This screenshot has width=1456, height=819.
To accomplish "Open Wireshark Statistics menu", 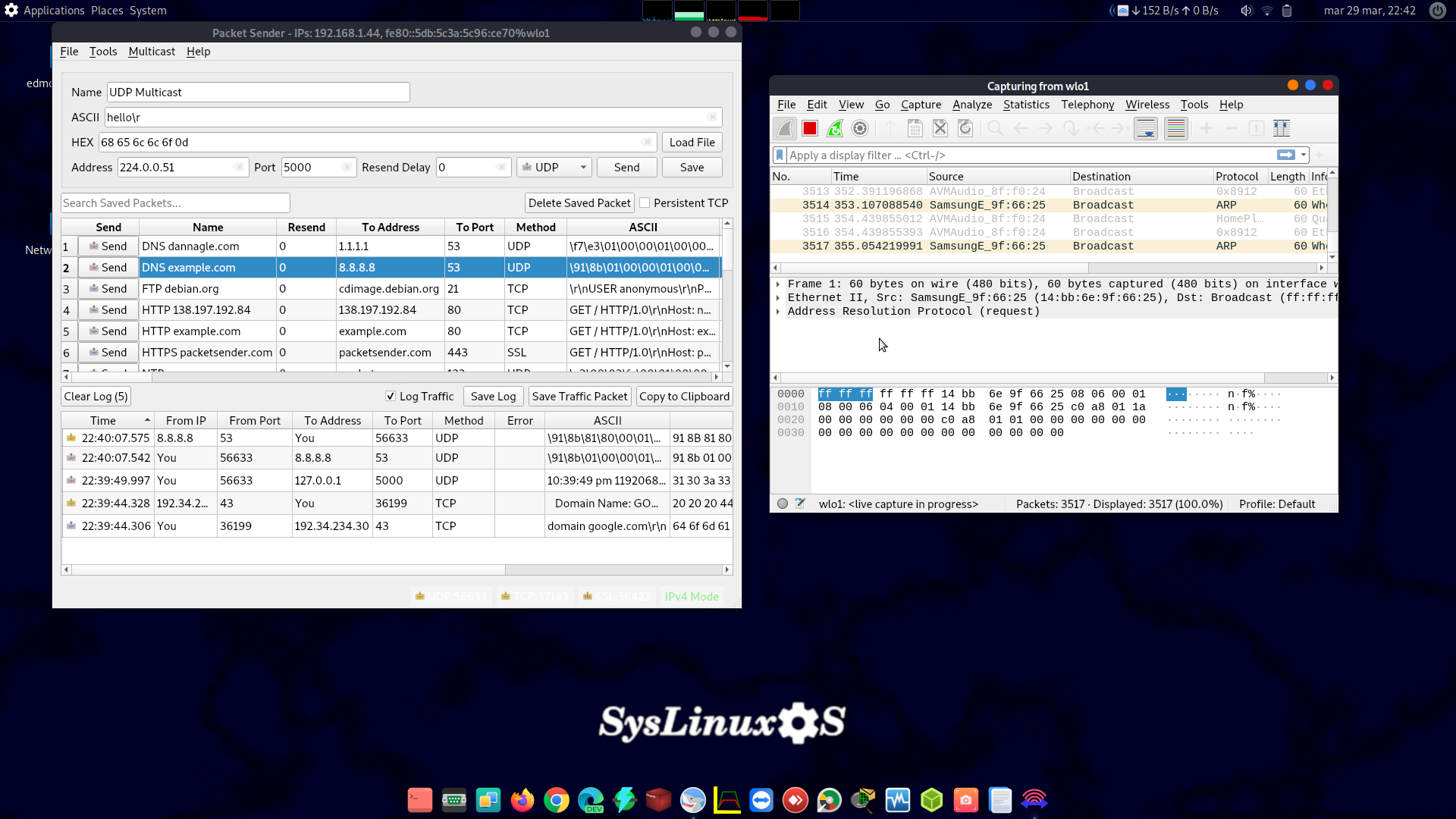I will [1026, 105].
